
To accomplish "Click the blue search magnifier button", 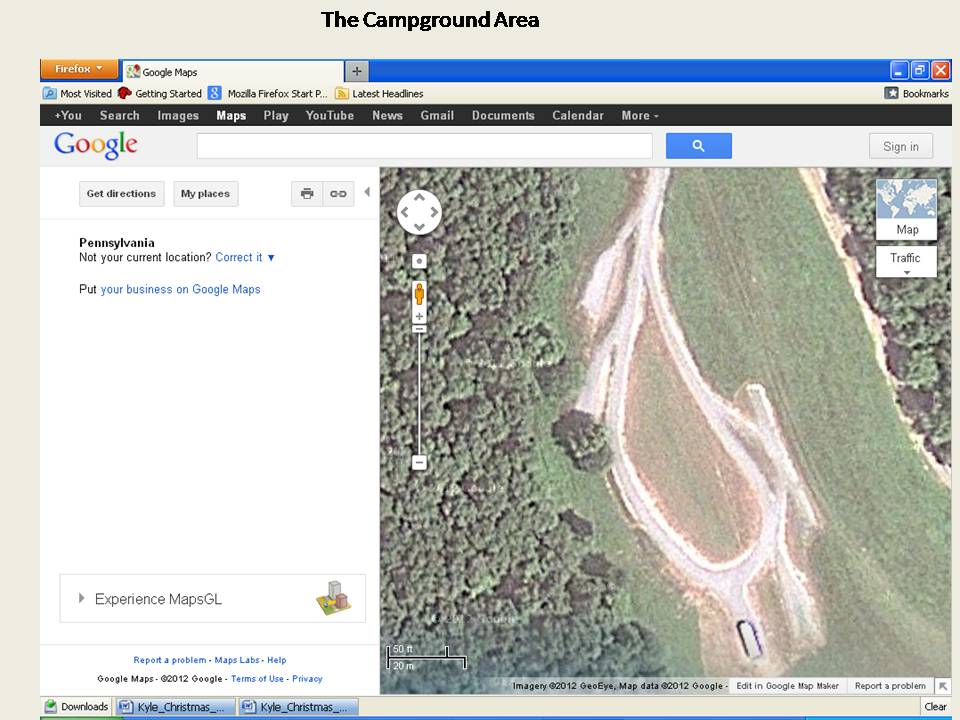I will 699,146.
